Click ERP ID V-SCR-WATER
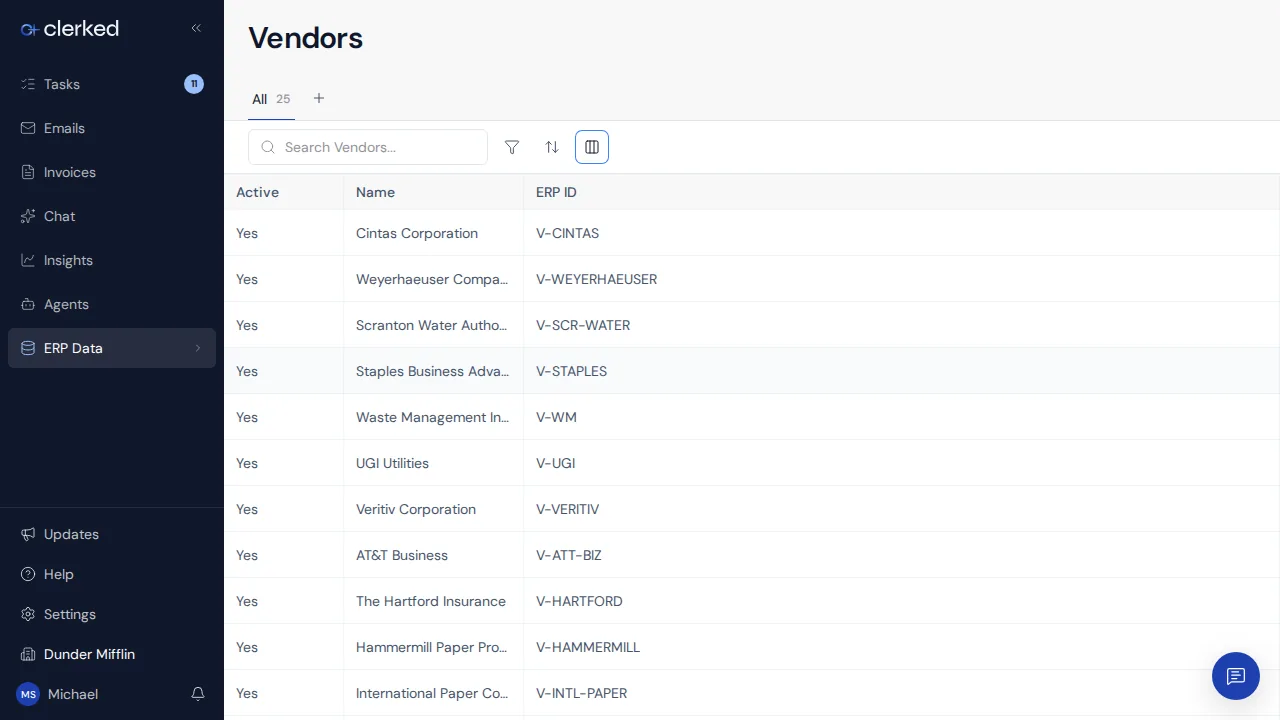The height and width of the screenshot is (720, 1280). pos(583,325)
